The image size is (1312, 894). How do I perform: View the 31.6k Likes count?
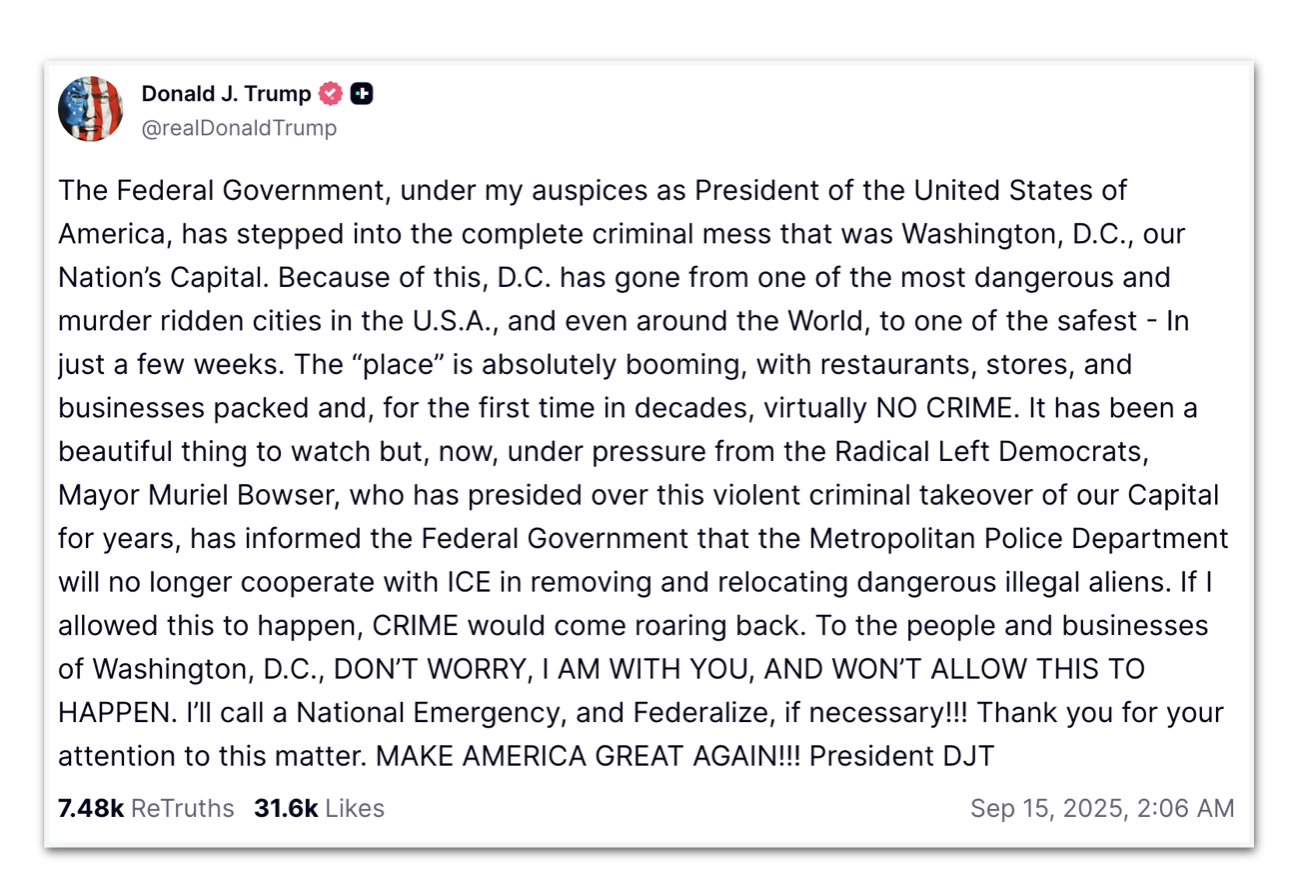click(319, 808)
